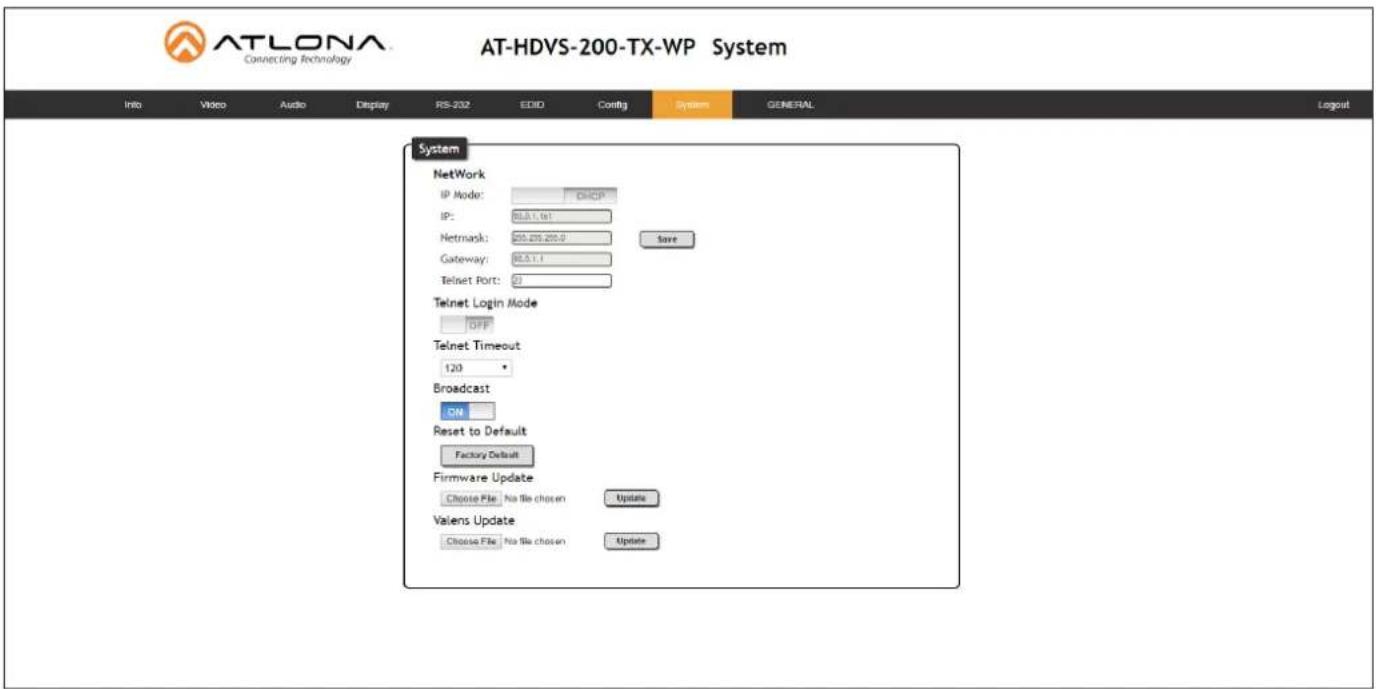
Task: Open the Info tab
Action: tap(133, 105)
